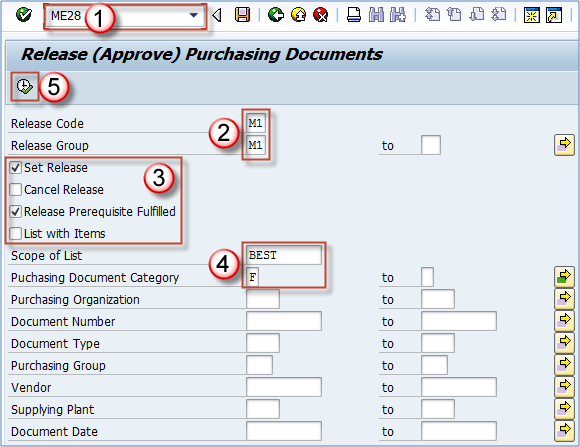Click Vendor from field
Screen dimensions: 580x447
tap(284, 387)
